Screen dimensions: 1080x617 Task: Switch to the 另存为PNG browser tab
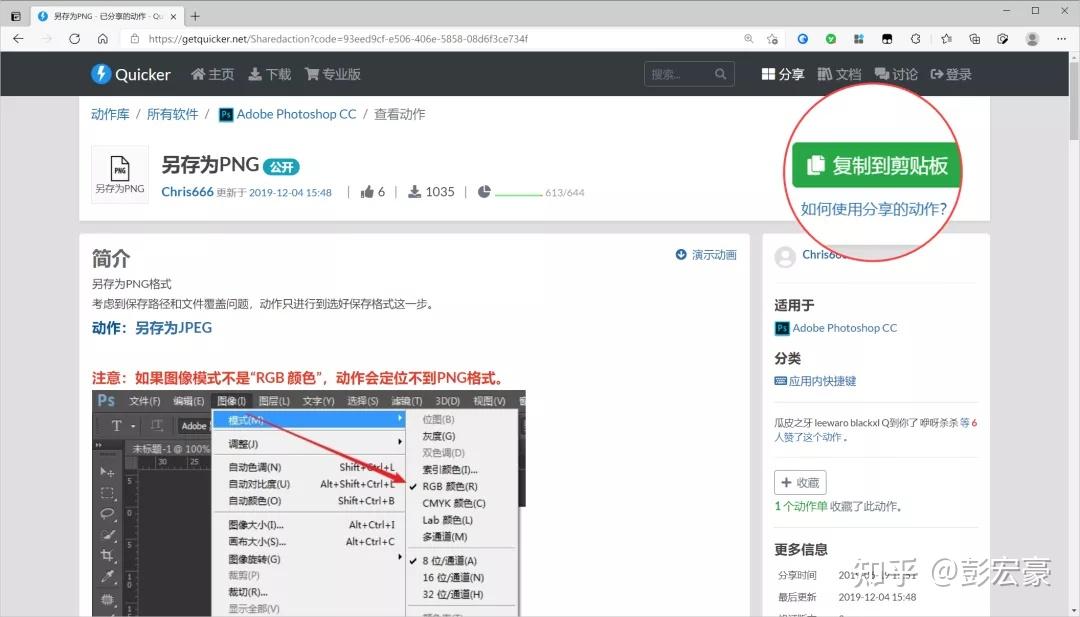click(x=95, y=16)
